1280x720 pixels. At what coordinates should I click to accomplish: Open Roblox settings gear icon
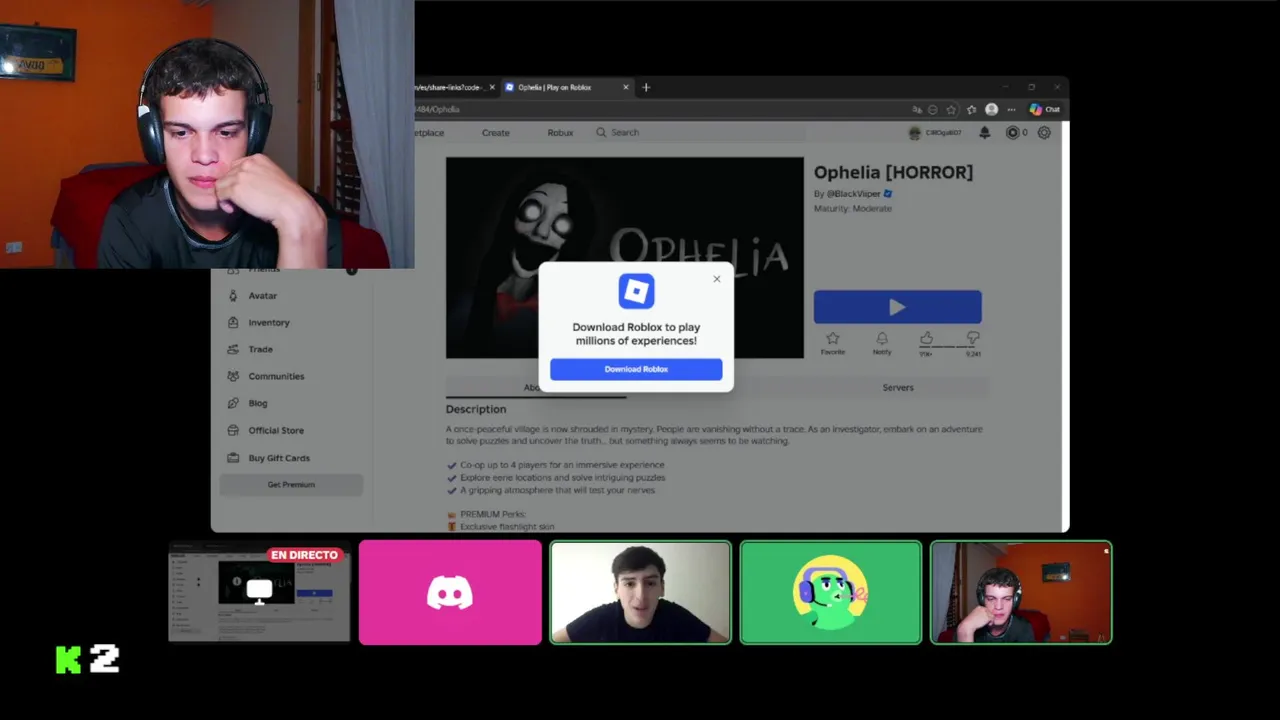[x=1044, y=132]
